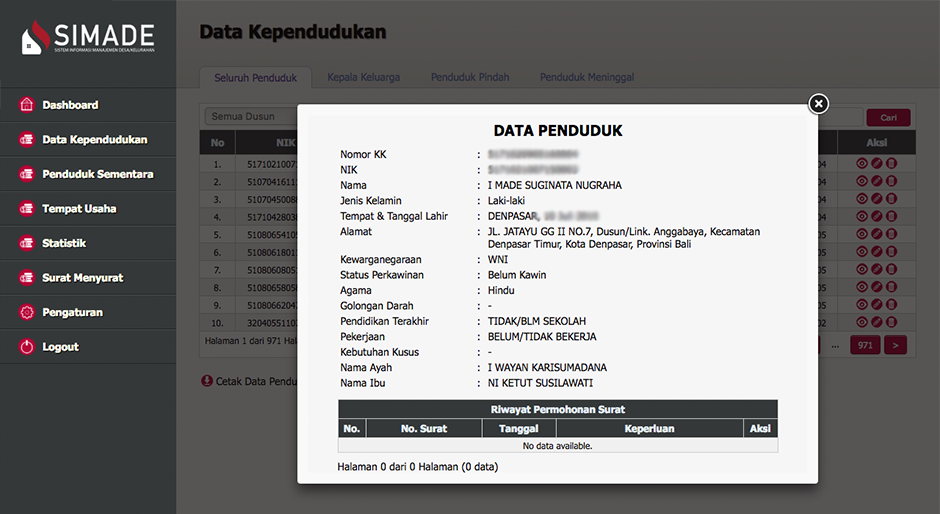The height and width of the screenshot is (514, 940).
Task: View details eye icon for row 2
Action: coord(862,181)
